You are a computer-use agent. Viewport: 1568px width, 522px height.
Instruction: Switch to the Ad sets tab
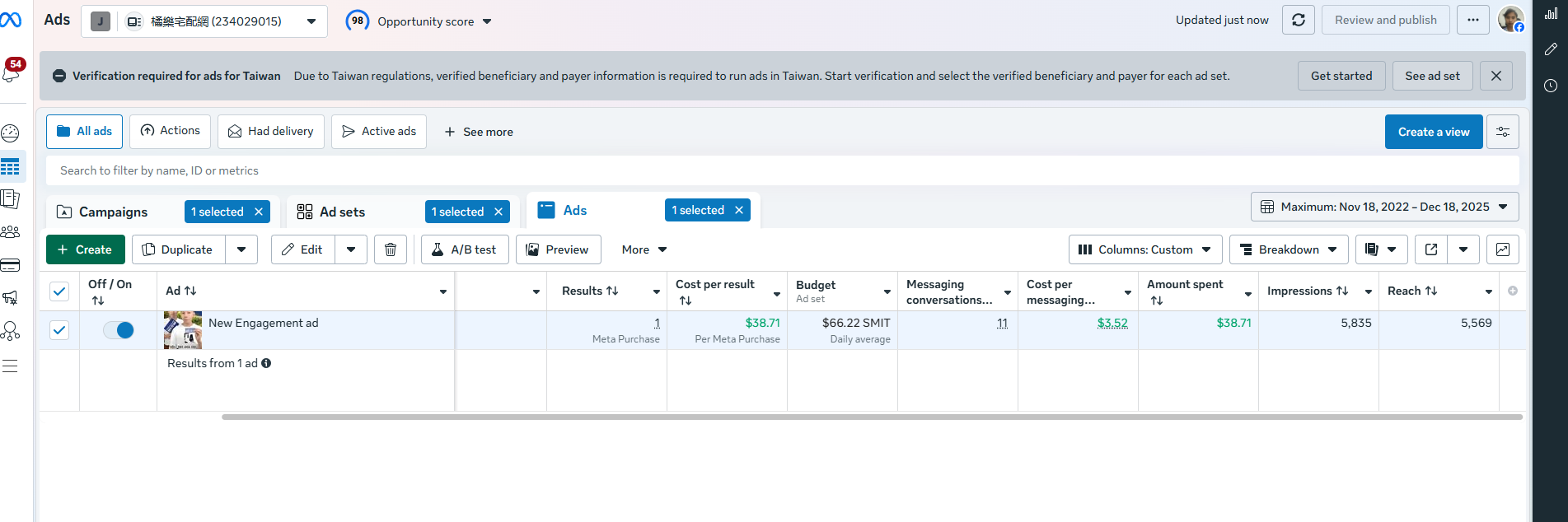coord(342,212)
